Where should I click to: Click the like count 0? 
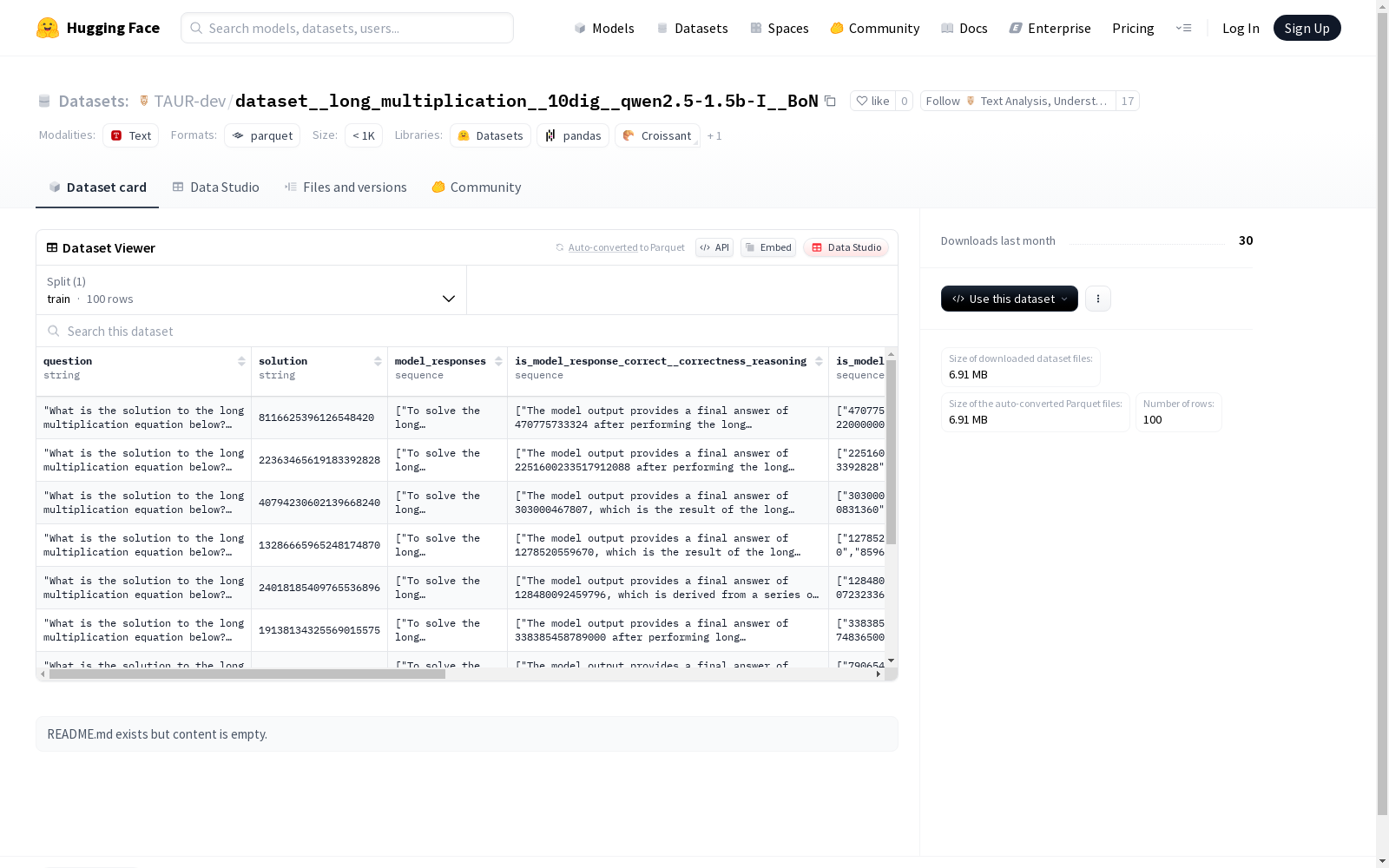click(904, 101)
